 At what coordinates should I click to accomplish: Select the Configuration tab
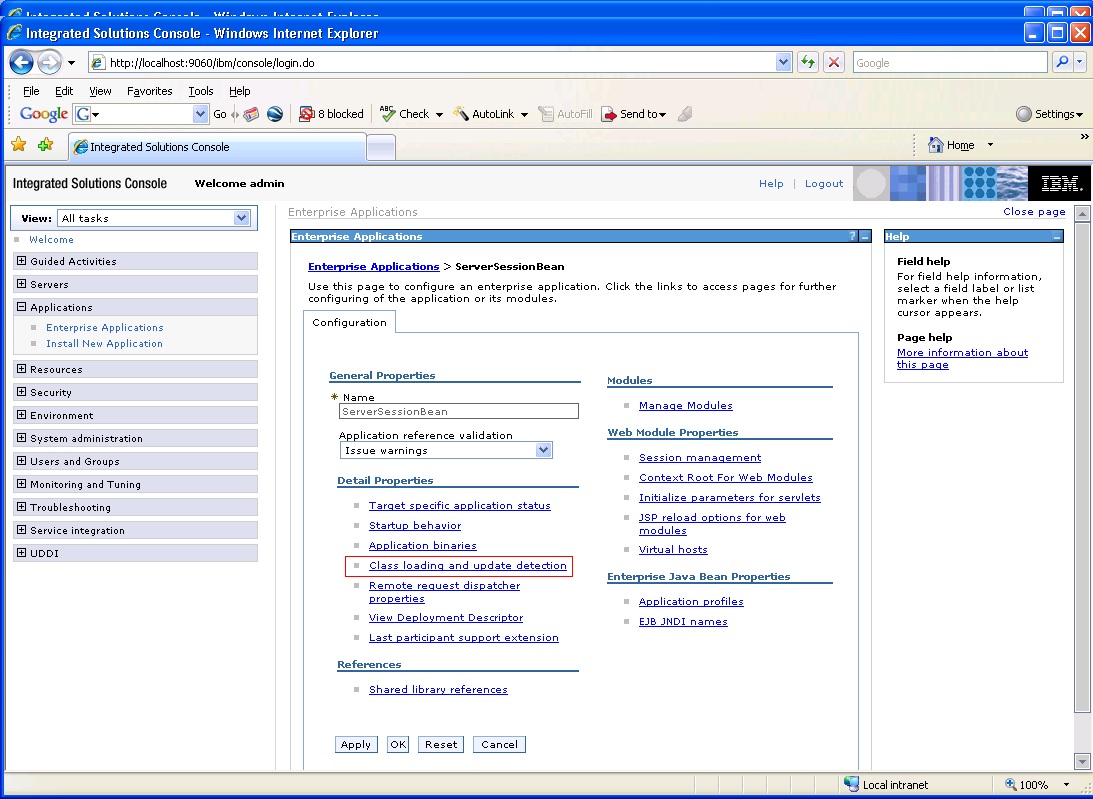pyautogui.click(x=349, y=322)
